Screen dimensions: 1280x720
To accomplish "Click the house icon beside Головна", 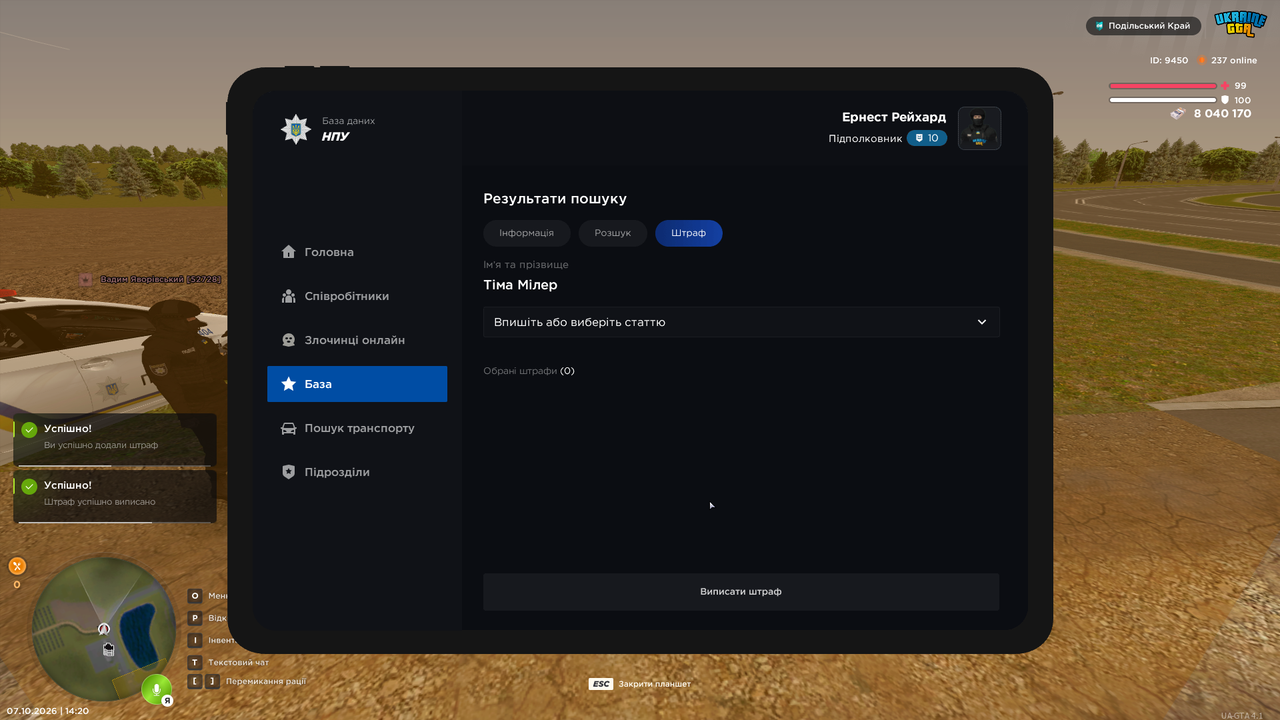I will pos(289,252).
